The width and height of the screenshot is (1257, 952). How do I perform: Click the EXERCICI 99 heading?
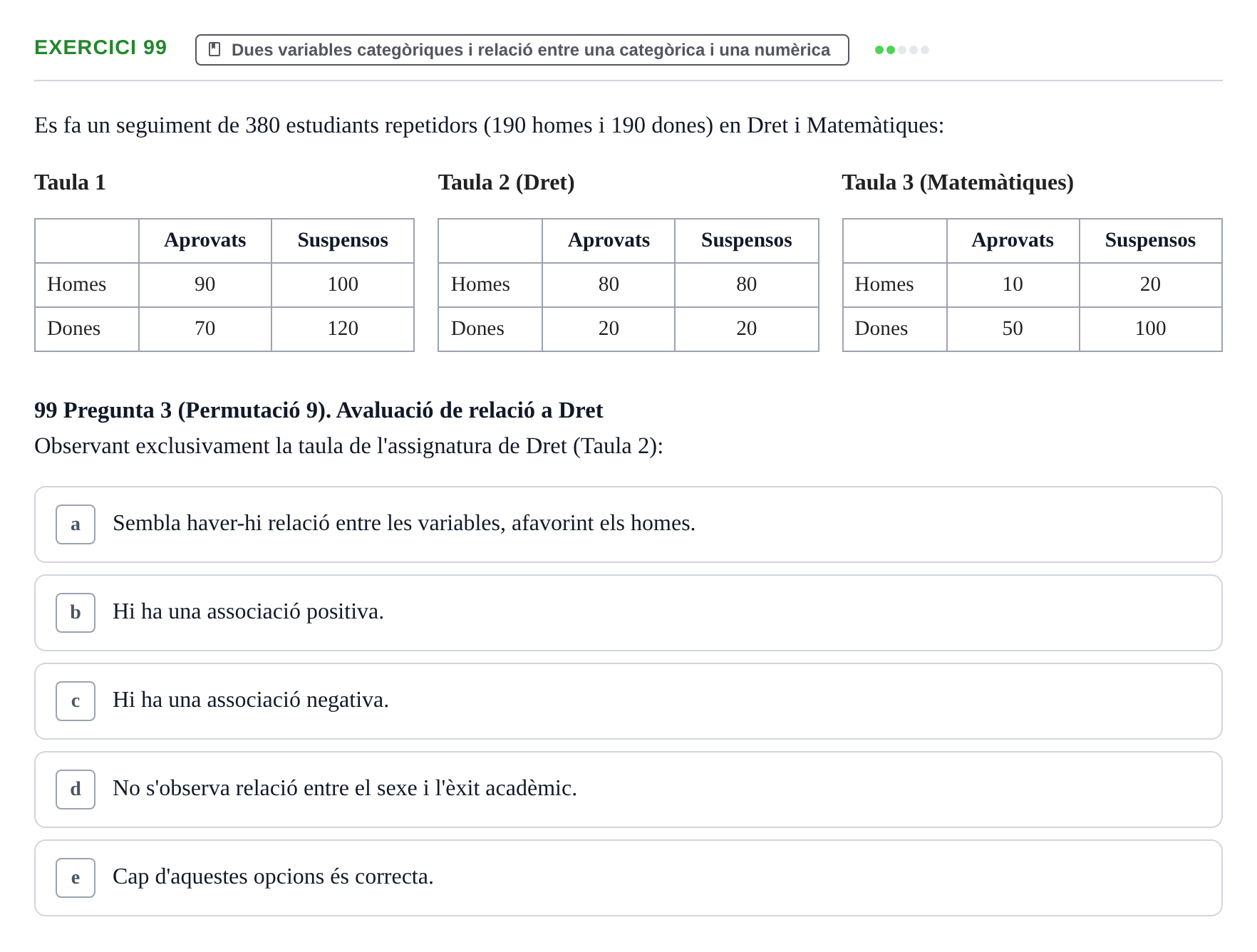[100, 48]
